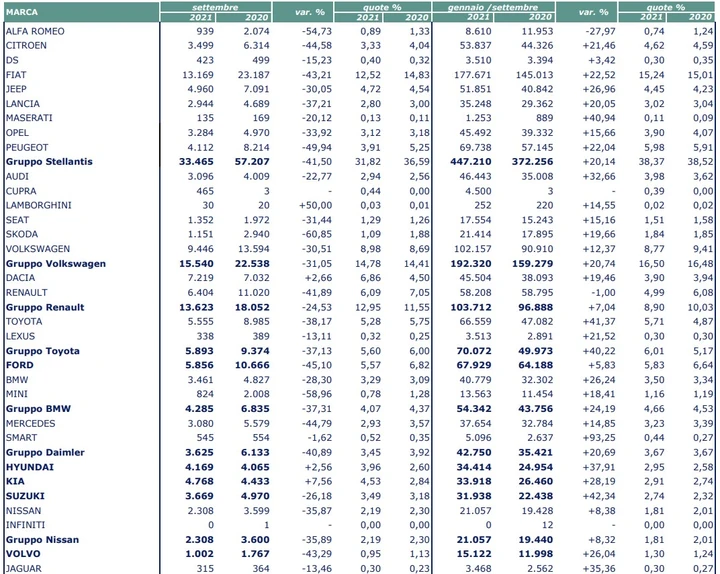This screenshot has height=574, width=720.
Task: Select the RENAULT brand label
Action: (27, 293)
